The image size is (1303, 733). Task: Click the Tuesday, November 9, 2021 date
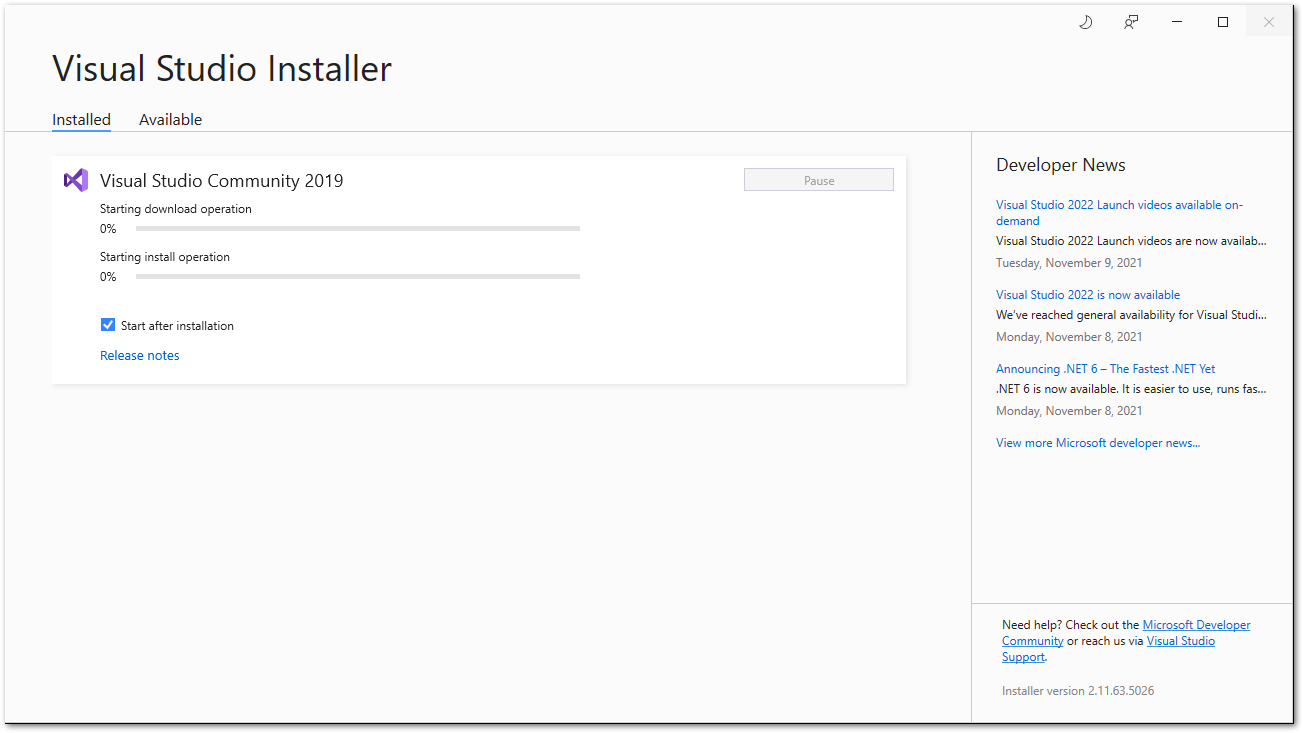click(1069, 263)
